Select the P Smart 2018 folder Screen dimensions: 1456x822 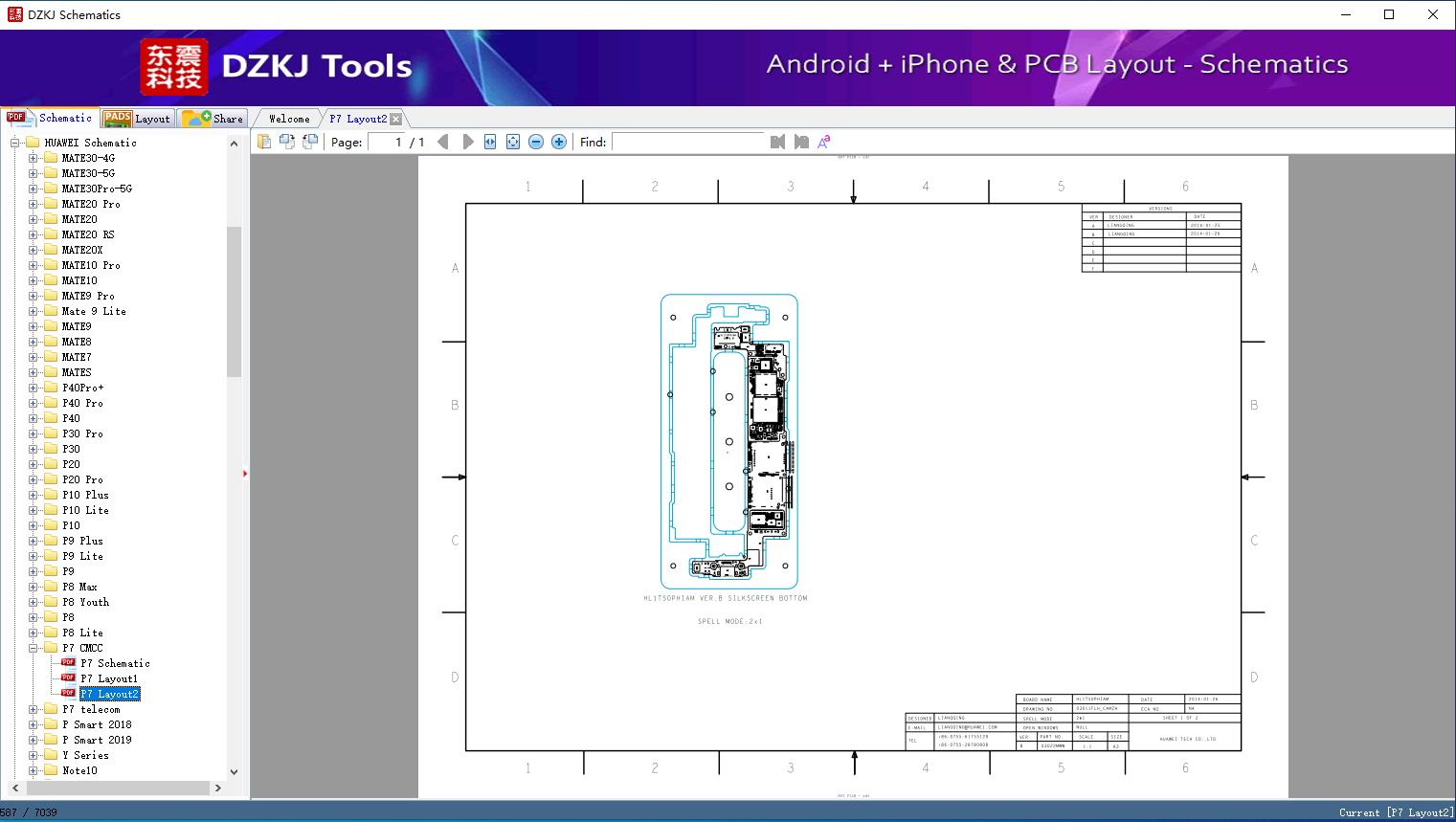tap(98, 724)
